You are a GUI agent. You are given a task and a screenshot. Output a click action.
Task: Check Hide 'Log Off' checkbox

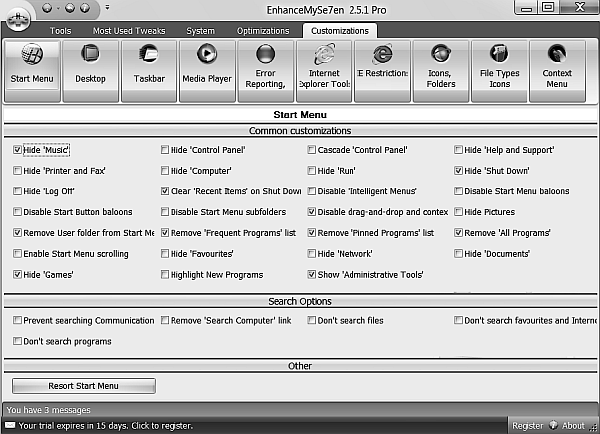click(17, 191)
